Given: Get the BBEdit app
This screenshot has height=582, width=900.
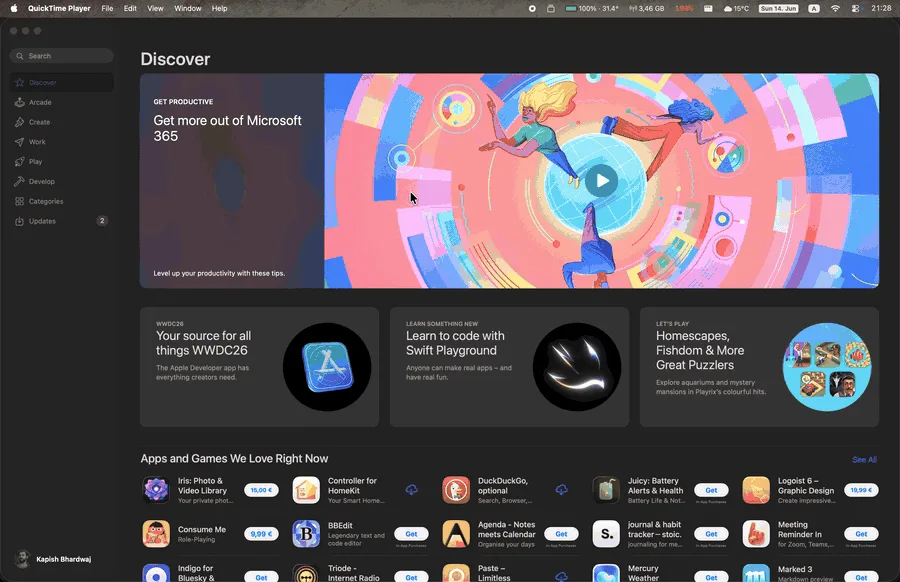Looking at the screenshot, I should (412, 534).
